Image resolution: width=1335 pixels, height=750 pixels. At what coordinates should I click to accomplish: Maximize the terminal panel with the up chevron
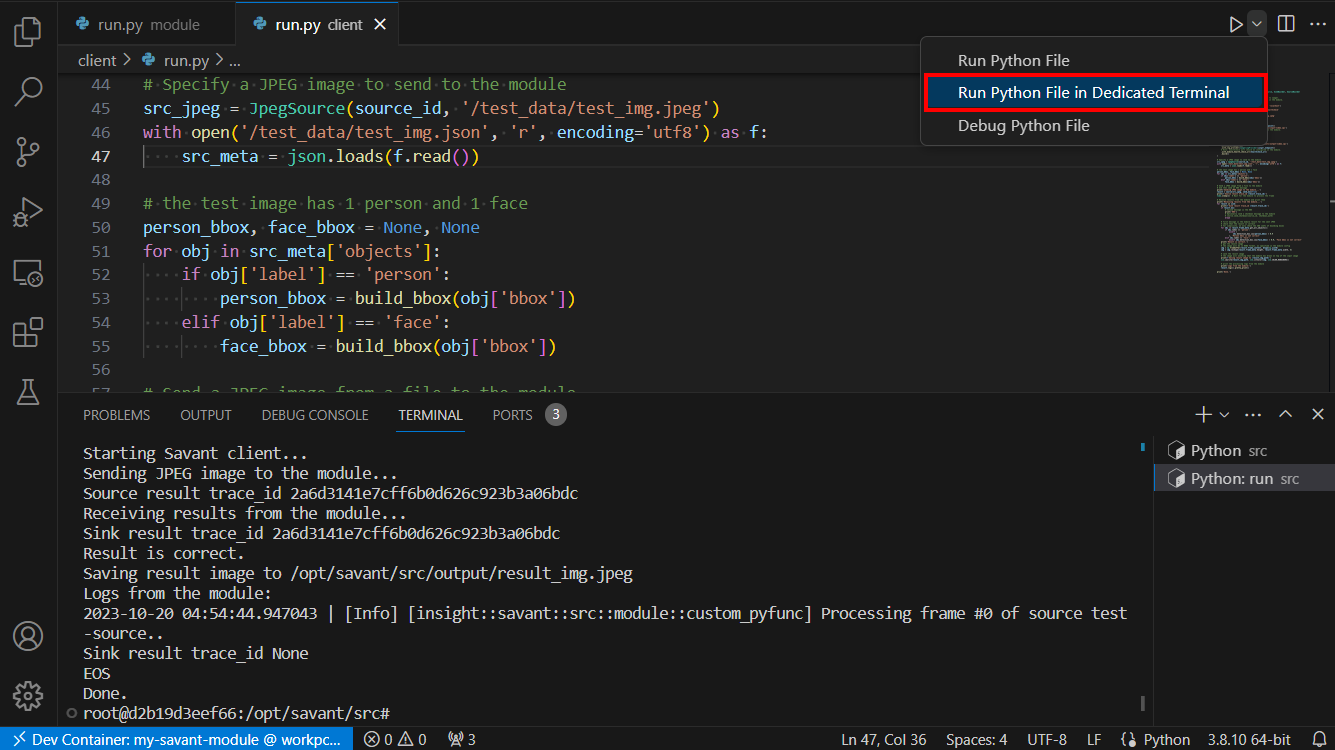click(1286, 414)
